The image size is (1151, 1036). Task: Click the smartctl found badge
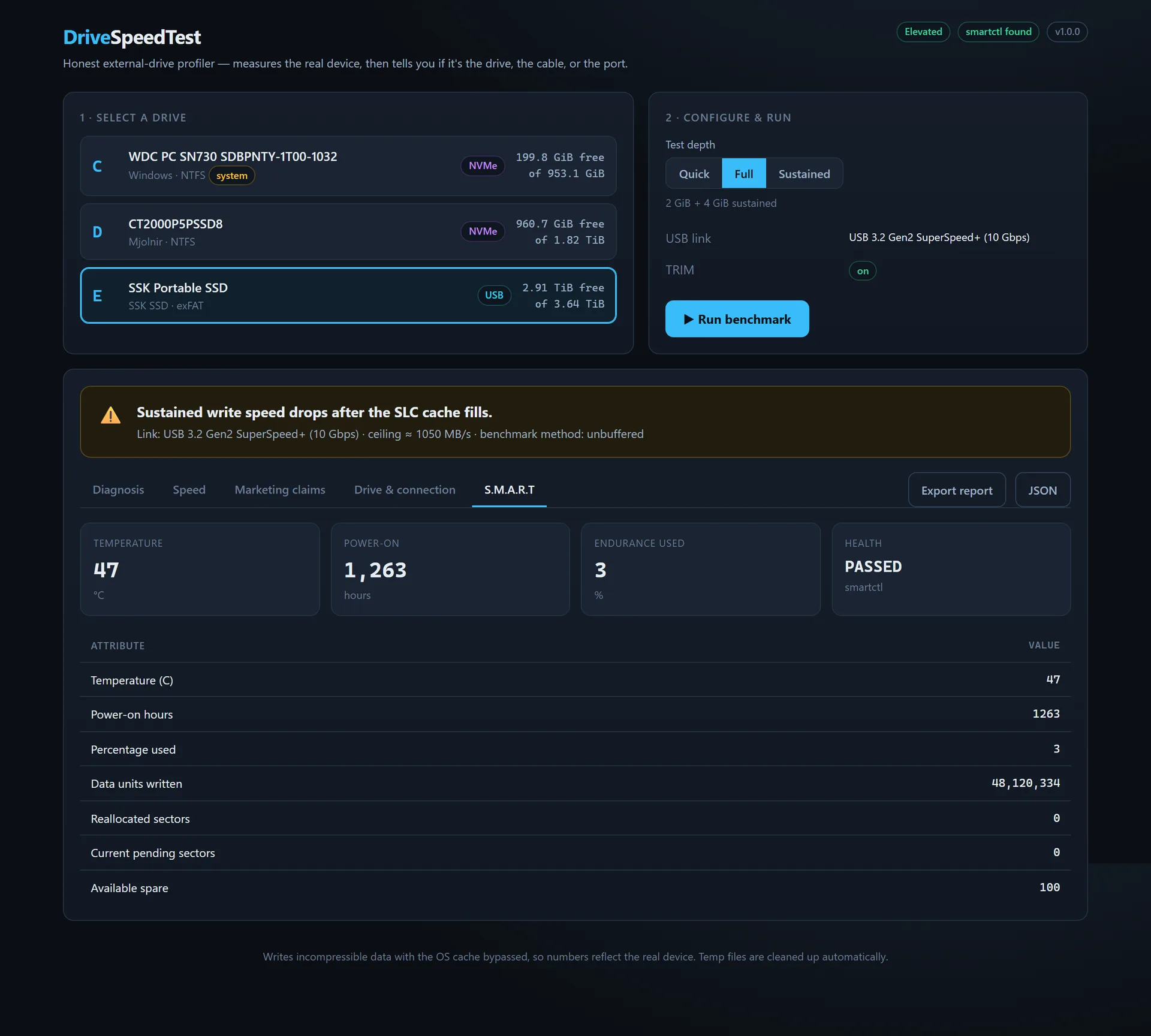coord(998,32)
